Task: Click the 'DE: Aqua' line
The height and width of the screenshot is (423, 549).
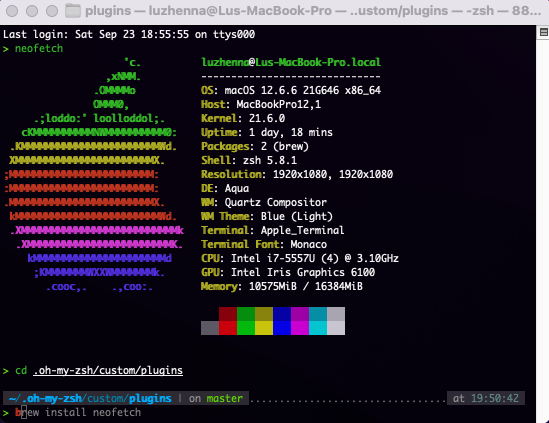Action: [225, 188]
